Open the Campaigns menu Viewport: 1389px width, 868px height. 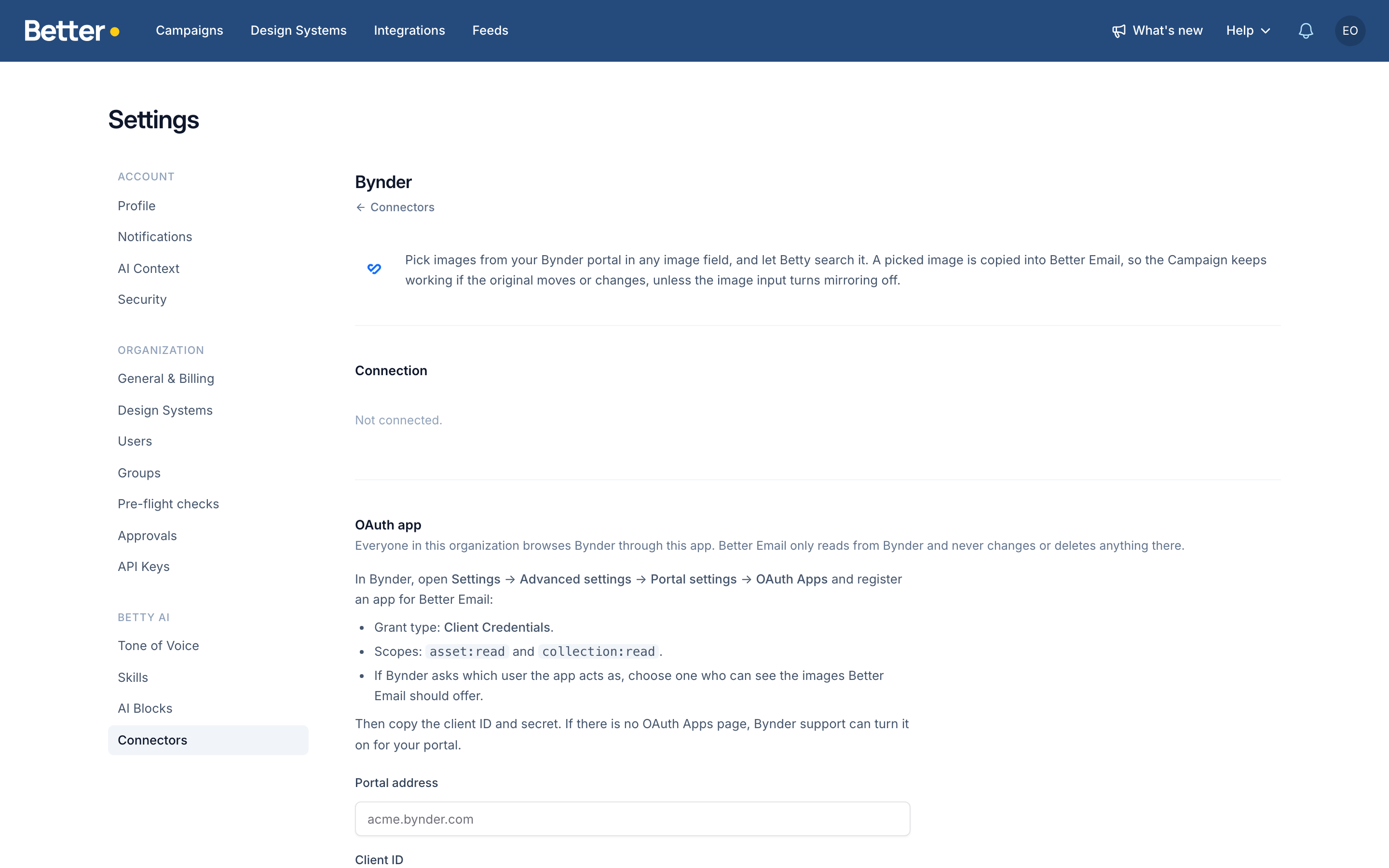pos(190,30)
